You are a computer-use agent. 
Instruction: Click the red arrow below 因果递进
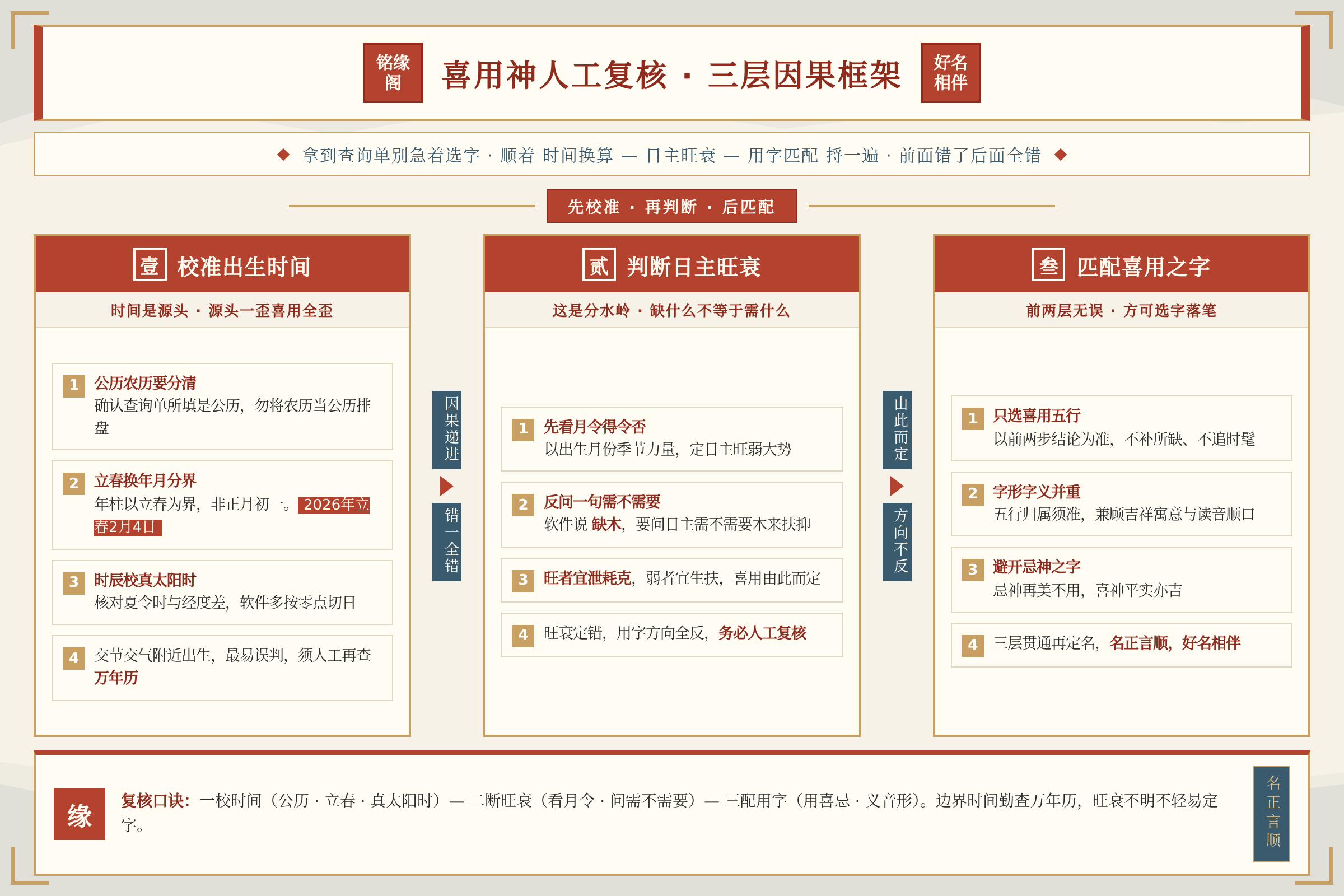(x=446, y=486)
